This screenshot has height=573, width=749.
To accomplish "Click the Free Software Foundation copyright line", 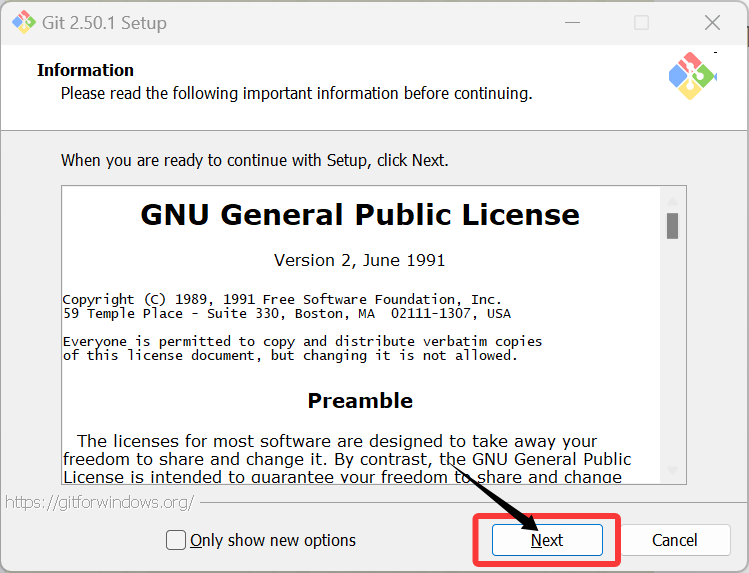I will (x=282, y=299).
